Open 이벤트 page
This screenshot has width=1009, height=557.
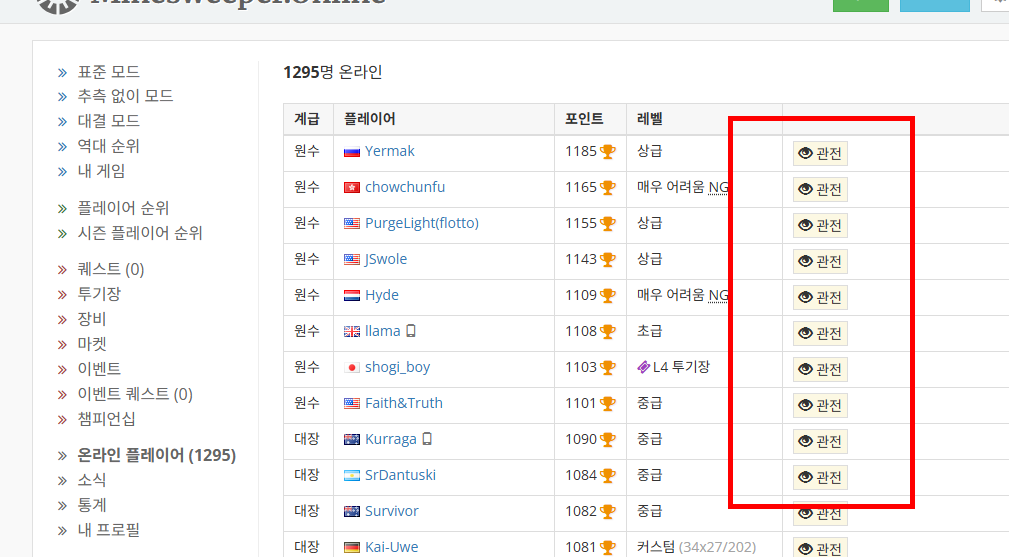tap(99, 369)
